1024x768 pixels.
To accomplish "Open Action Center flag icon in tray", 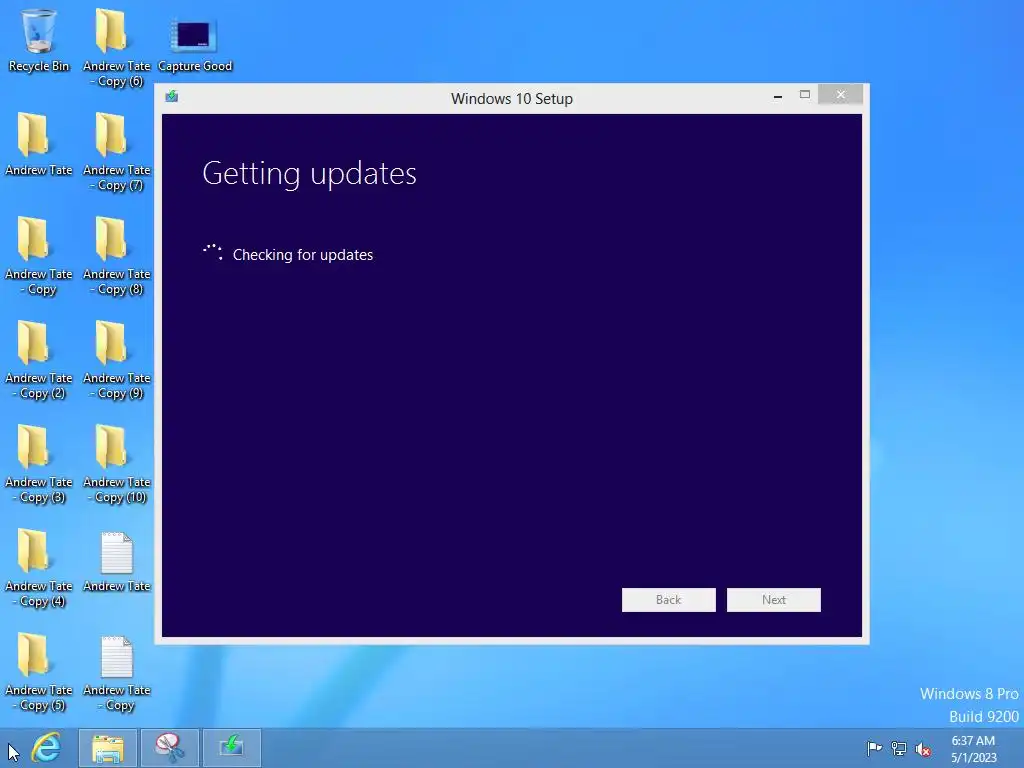I will [x=874, y=748].
